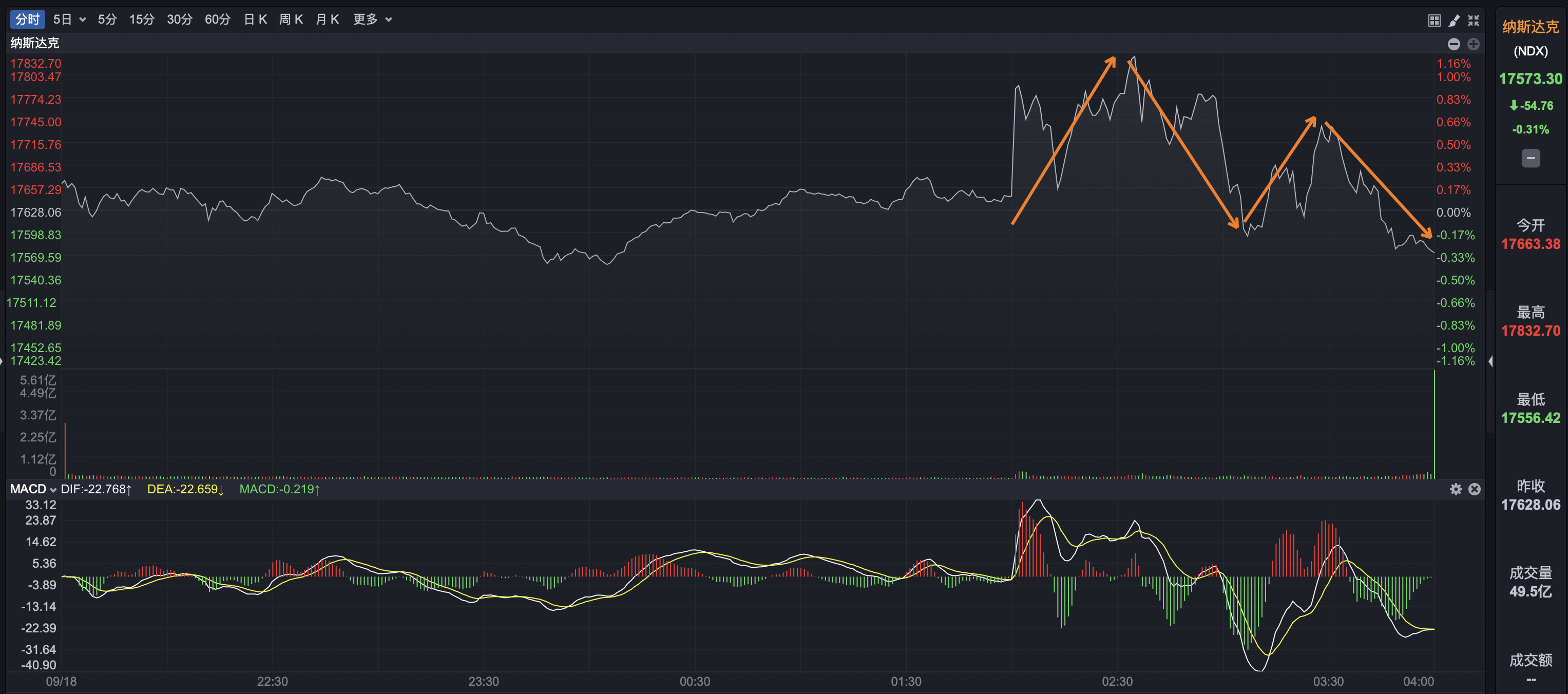This screenshot has height=694, width=1568.
Task: Click the tall green volume bar
Action: (1434, 426)
